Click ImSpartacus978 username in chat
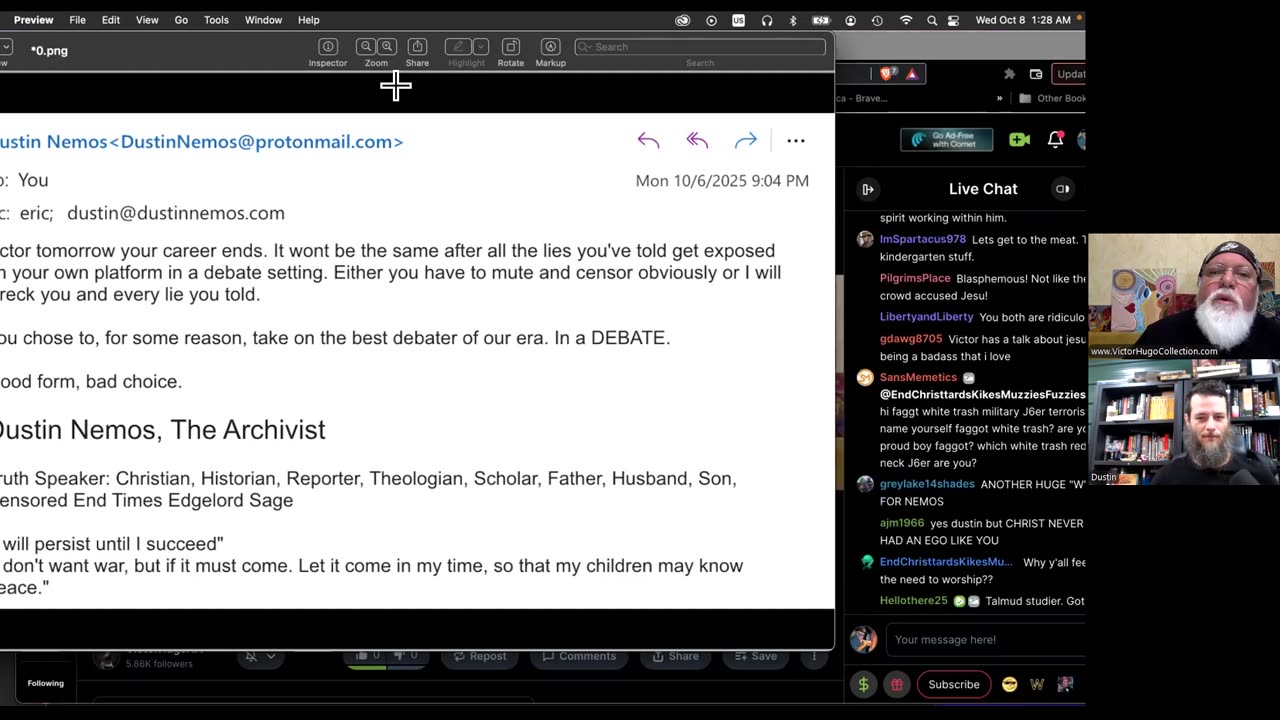Image resolution: width=1280 pixels, height=720 pixels. pos(923,239)
